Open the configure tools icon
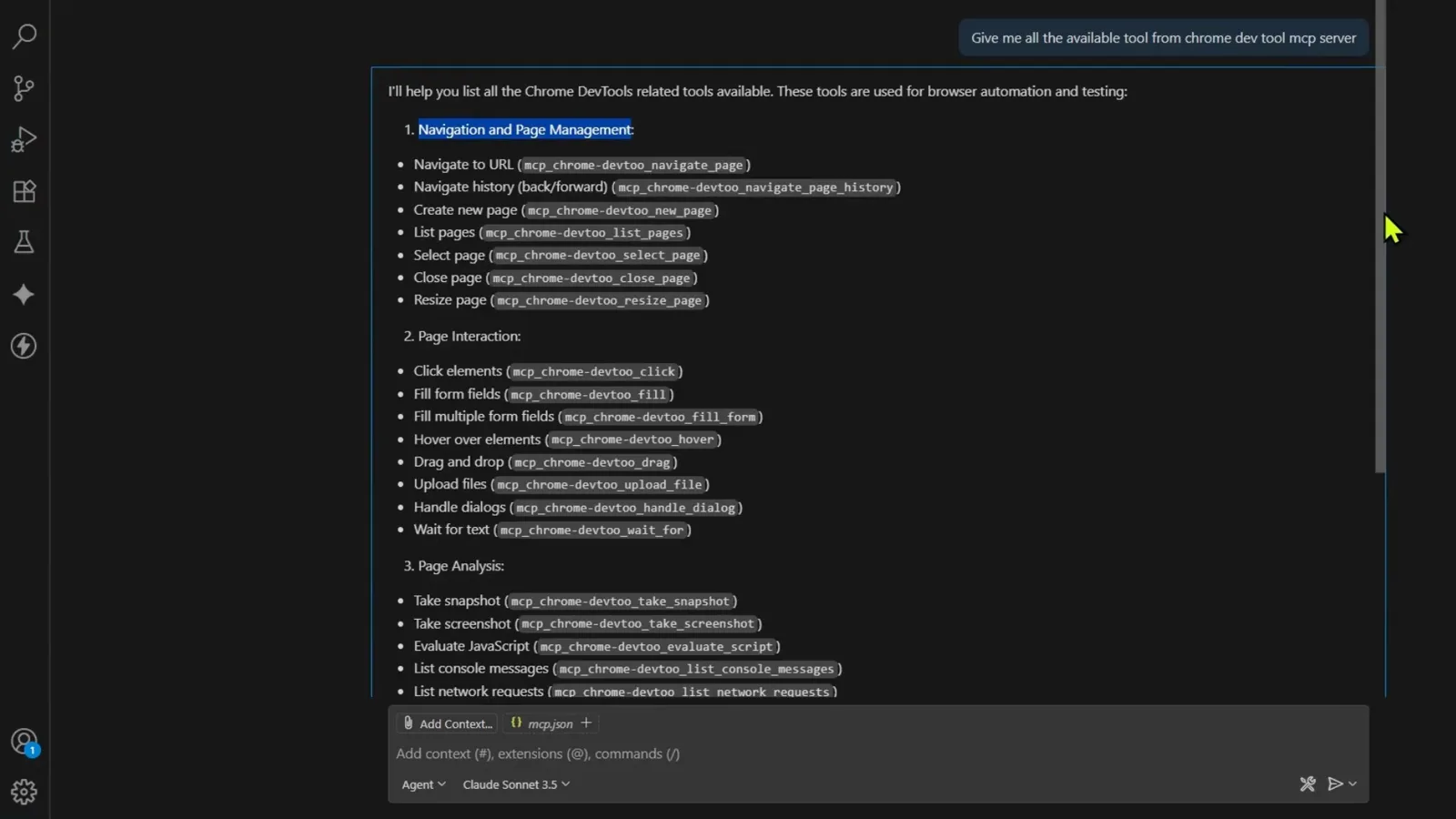 [x=1308, y=784]
